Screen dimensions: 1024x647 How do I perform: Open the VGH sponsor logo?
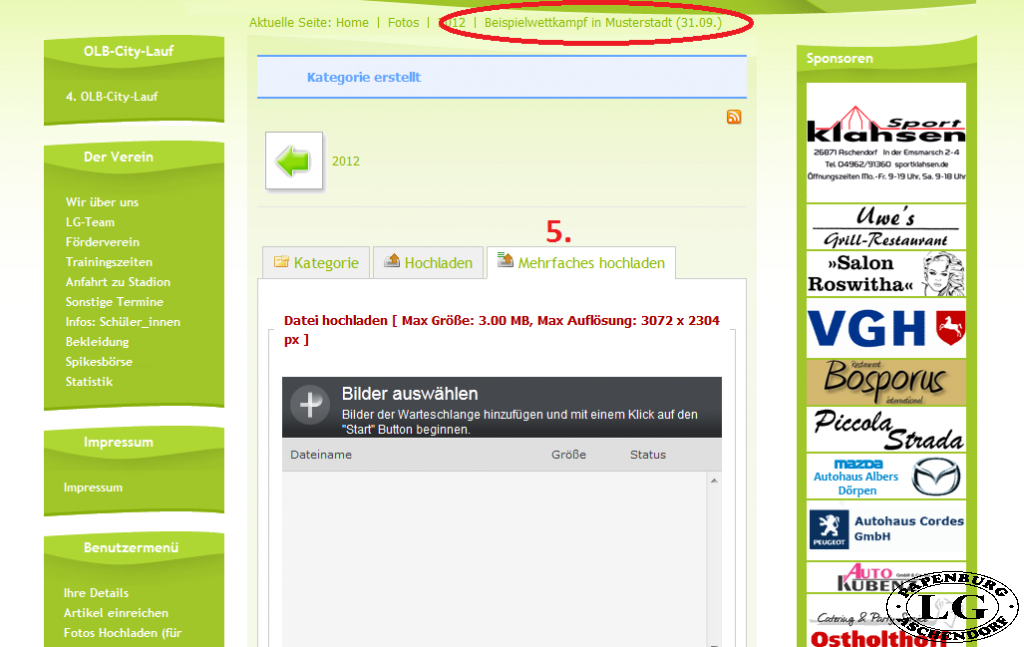click(886, 328)
